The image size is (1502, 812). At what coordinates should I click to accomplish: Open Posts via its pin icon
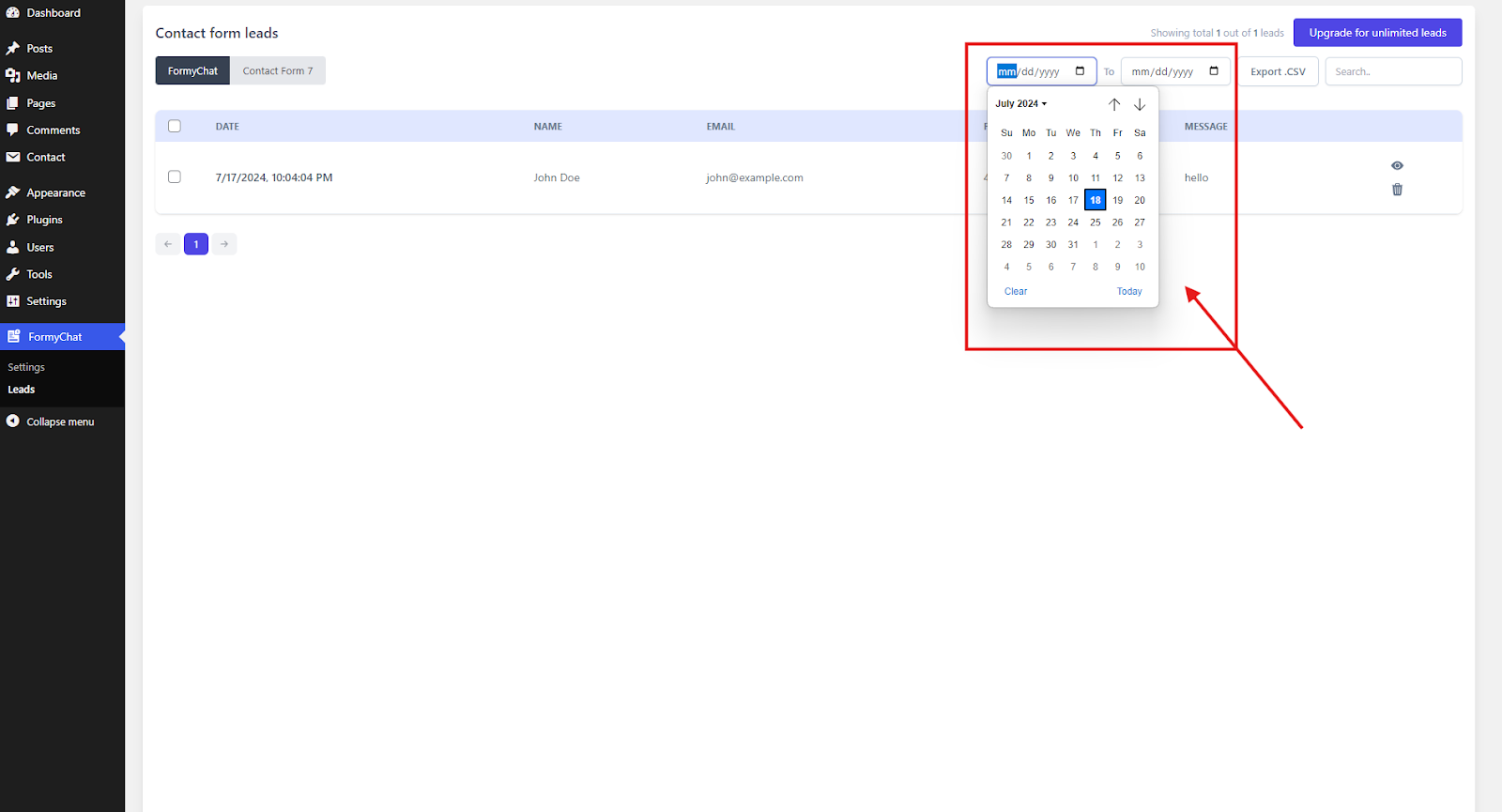tap(13, 49)
